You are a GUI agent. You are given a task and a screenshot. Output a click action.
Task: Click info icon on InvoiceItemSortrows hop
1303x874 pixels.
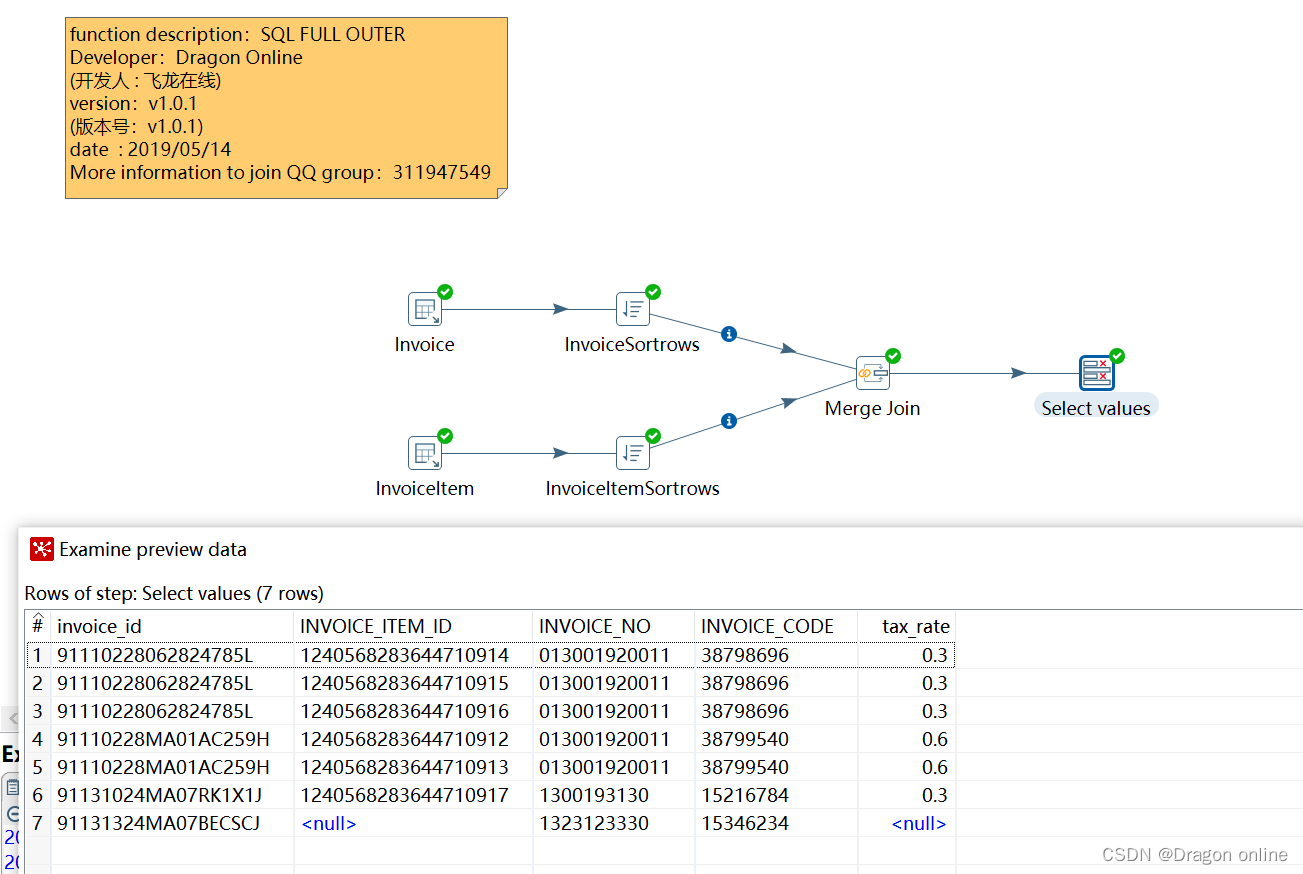pyautogui.click(x=729, y=421)
